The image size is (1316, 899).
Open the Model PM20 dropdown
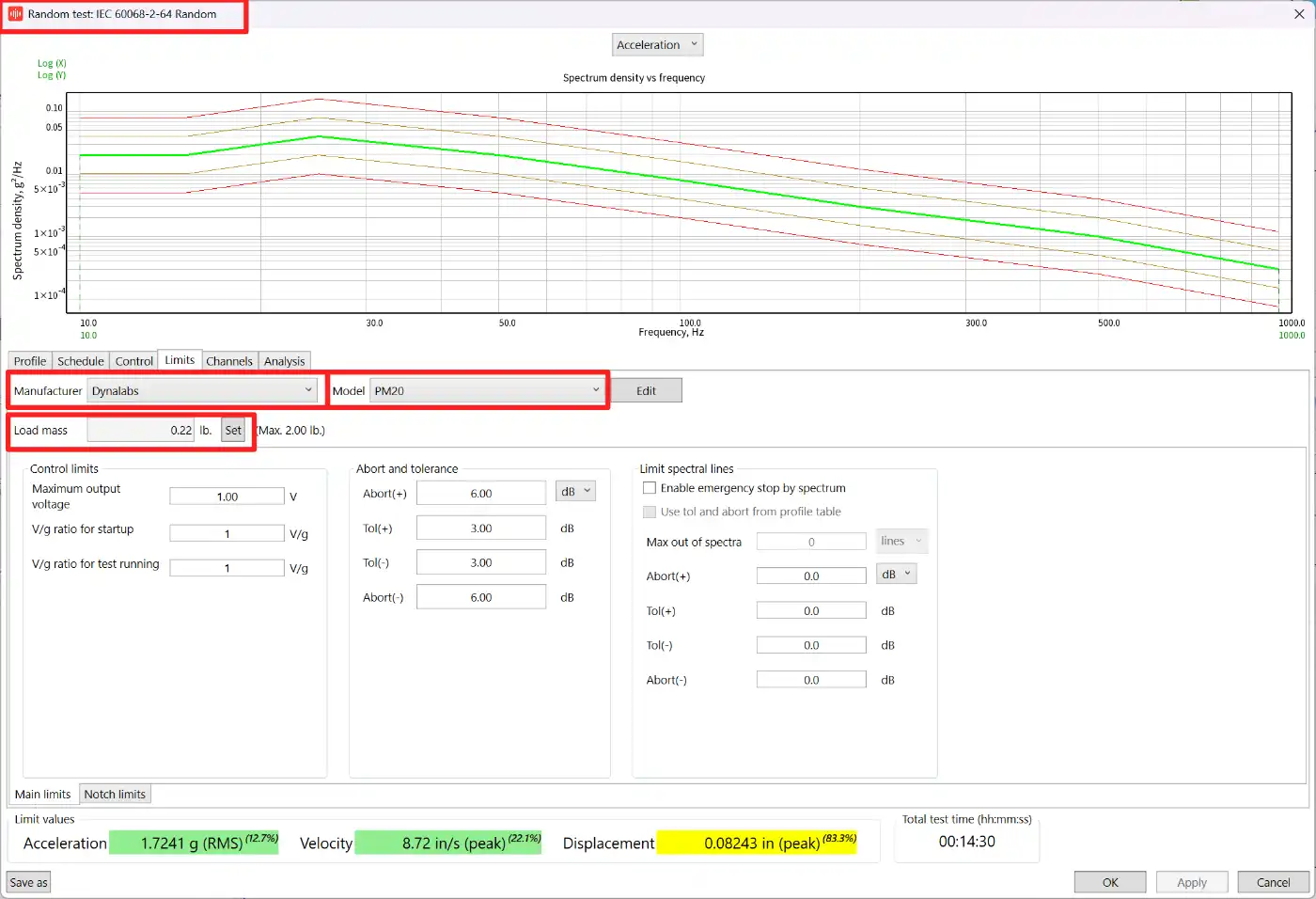tap(487, 391)
